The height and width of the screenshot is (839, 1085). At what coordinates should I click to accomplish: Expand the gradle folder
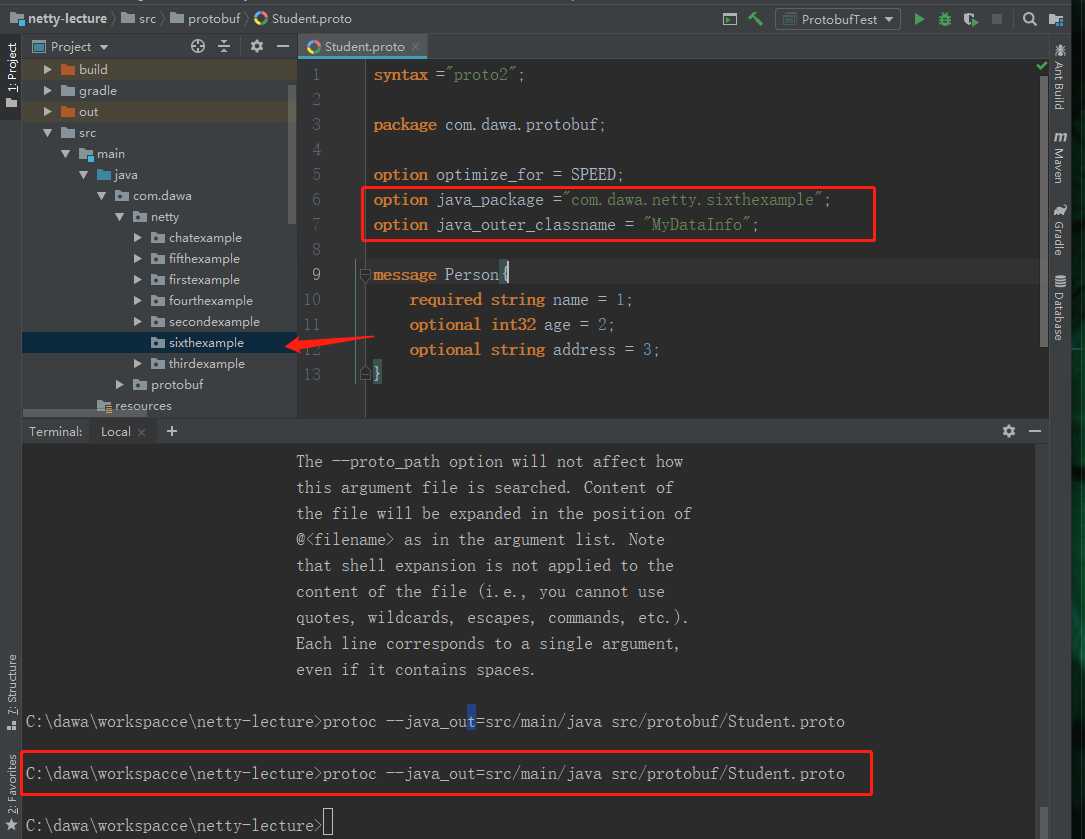coord(47,91)
